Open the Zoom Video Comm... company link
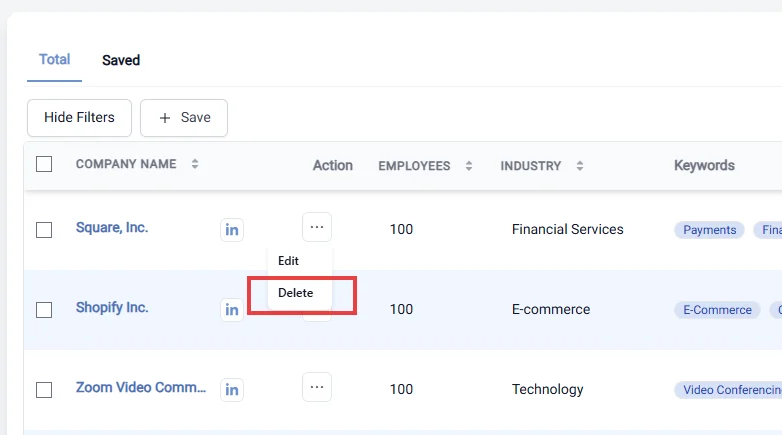 coord(141,387)
